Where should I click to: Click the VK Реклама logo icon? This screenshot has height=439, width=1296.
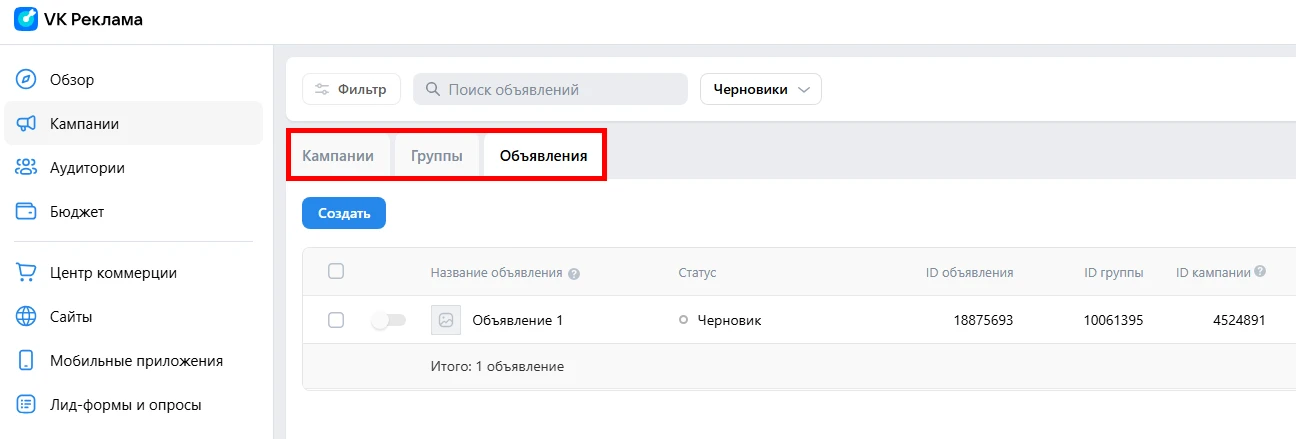pos(26,19)
